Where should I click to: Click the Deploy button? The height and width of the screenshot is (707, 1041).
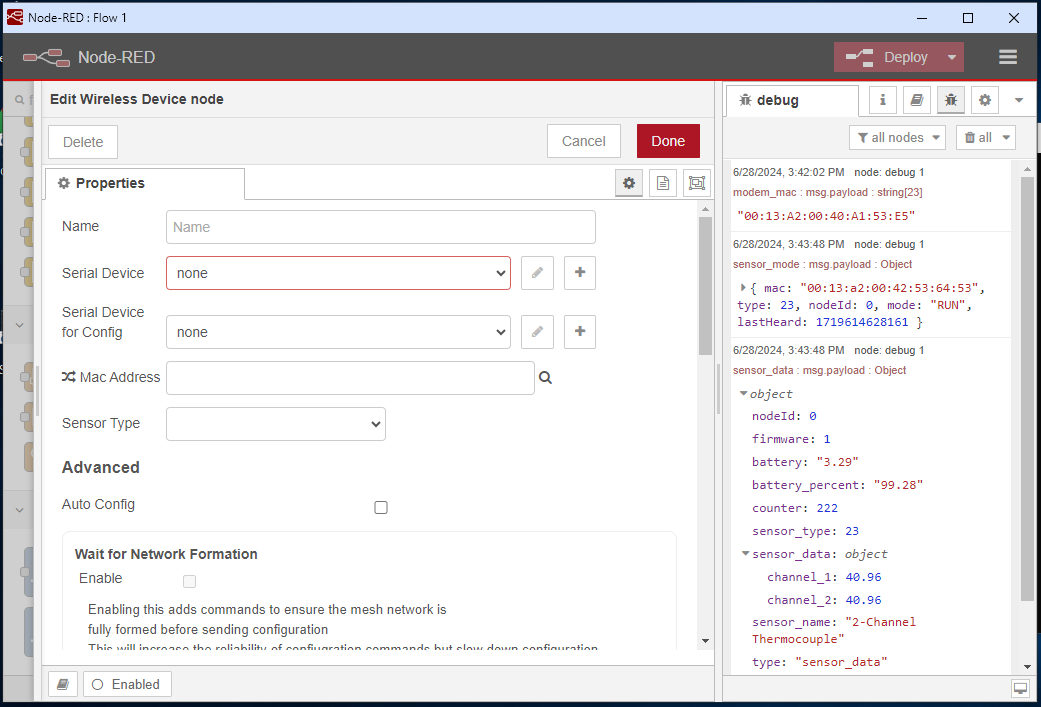coord(888,57)
